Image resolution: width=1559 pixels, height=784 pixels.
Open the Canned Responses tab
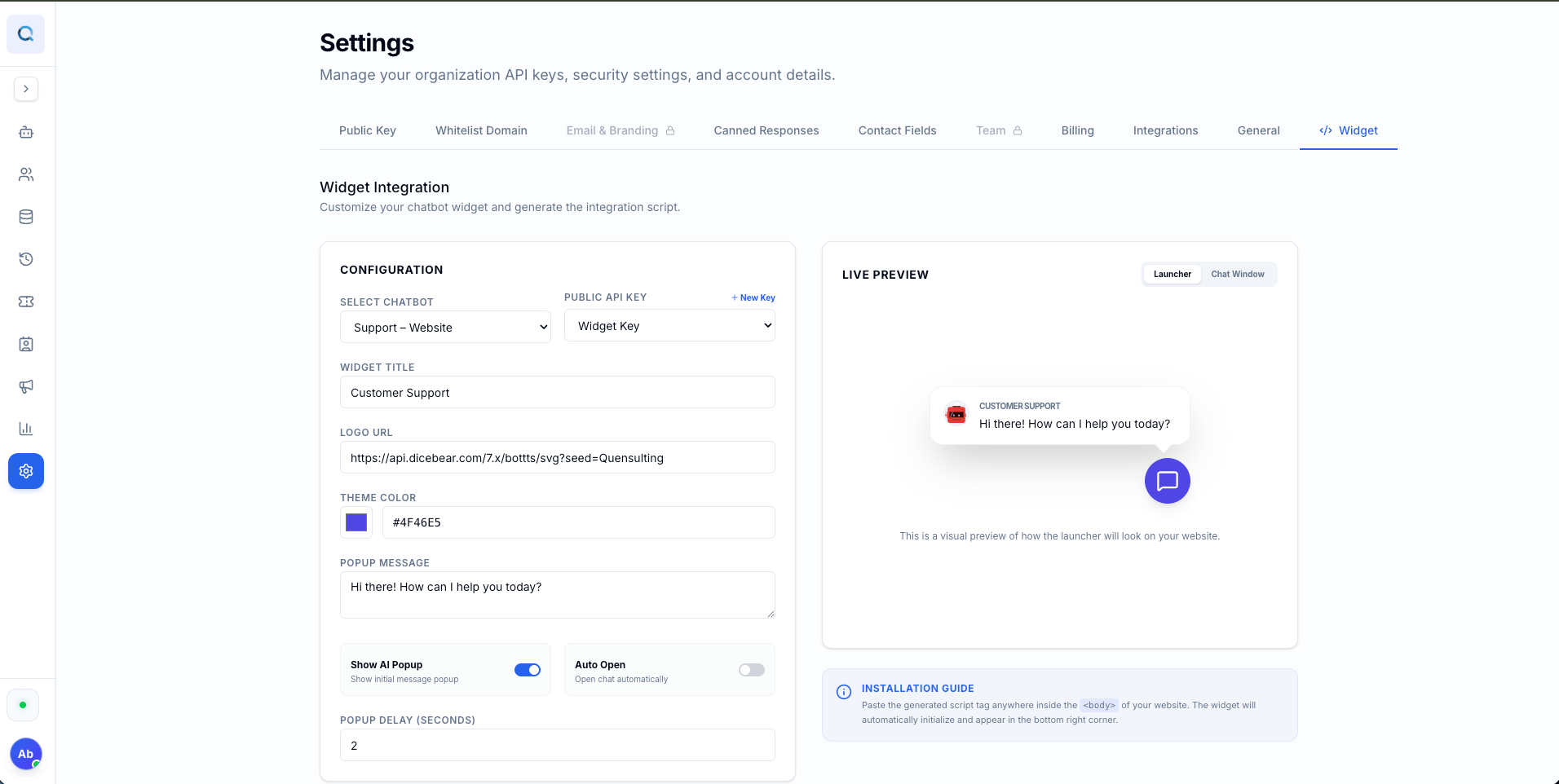[x=766, y=130]
